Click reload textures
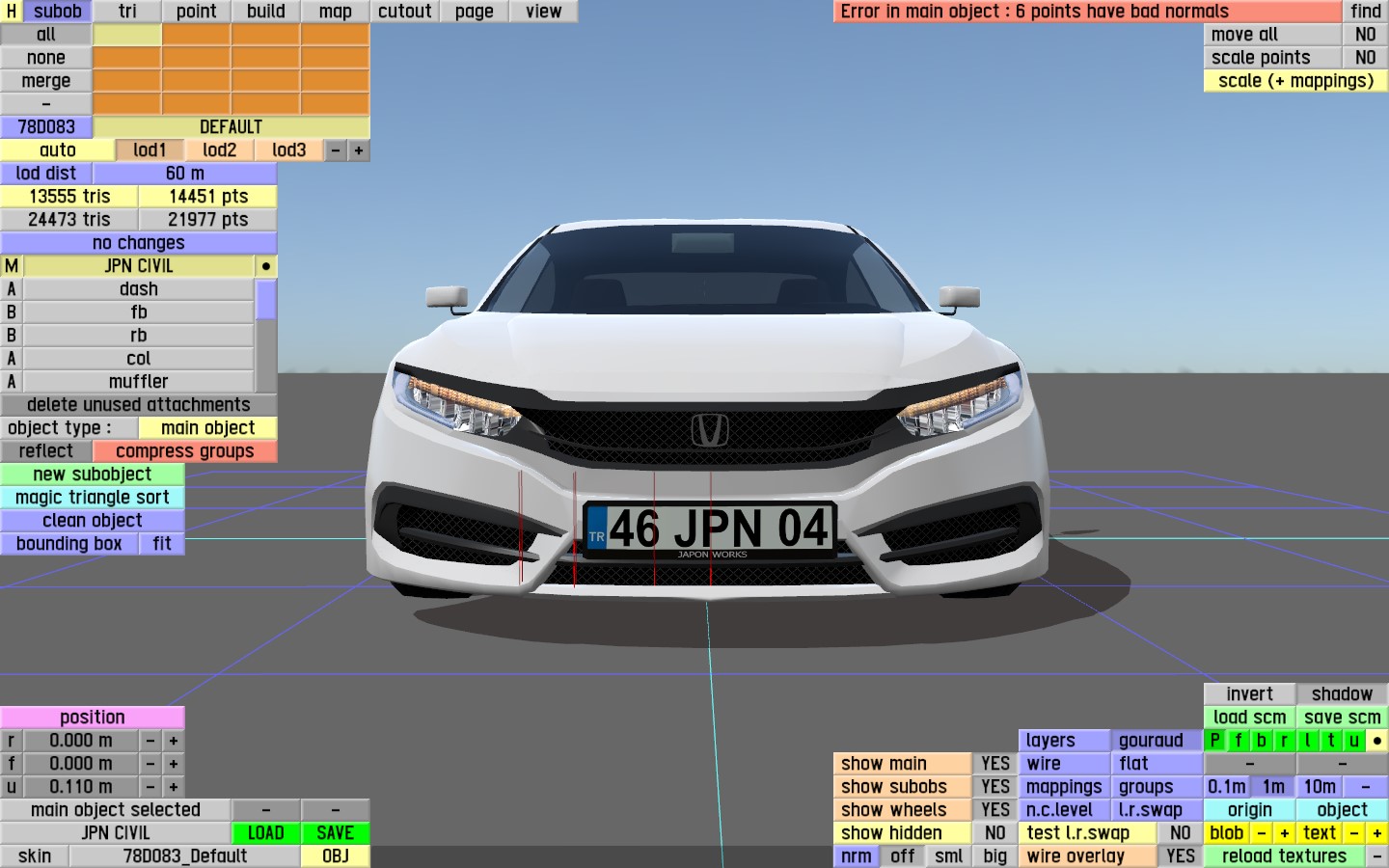Viewport: 1389px width, 868px height. point(1285,856)
